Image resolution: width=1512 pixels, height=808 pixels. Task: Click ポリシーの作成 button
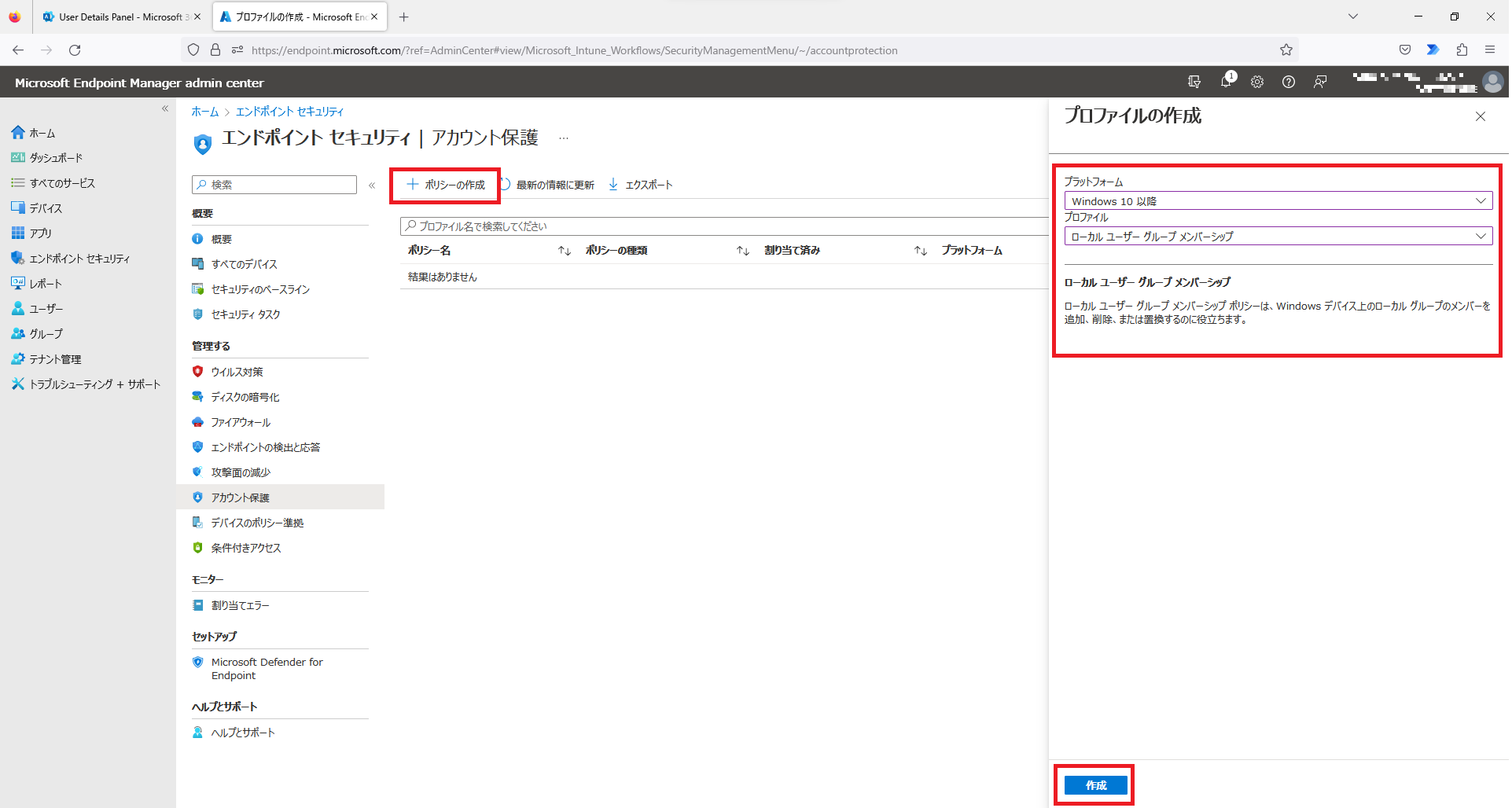click(x=445, y=185)
